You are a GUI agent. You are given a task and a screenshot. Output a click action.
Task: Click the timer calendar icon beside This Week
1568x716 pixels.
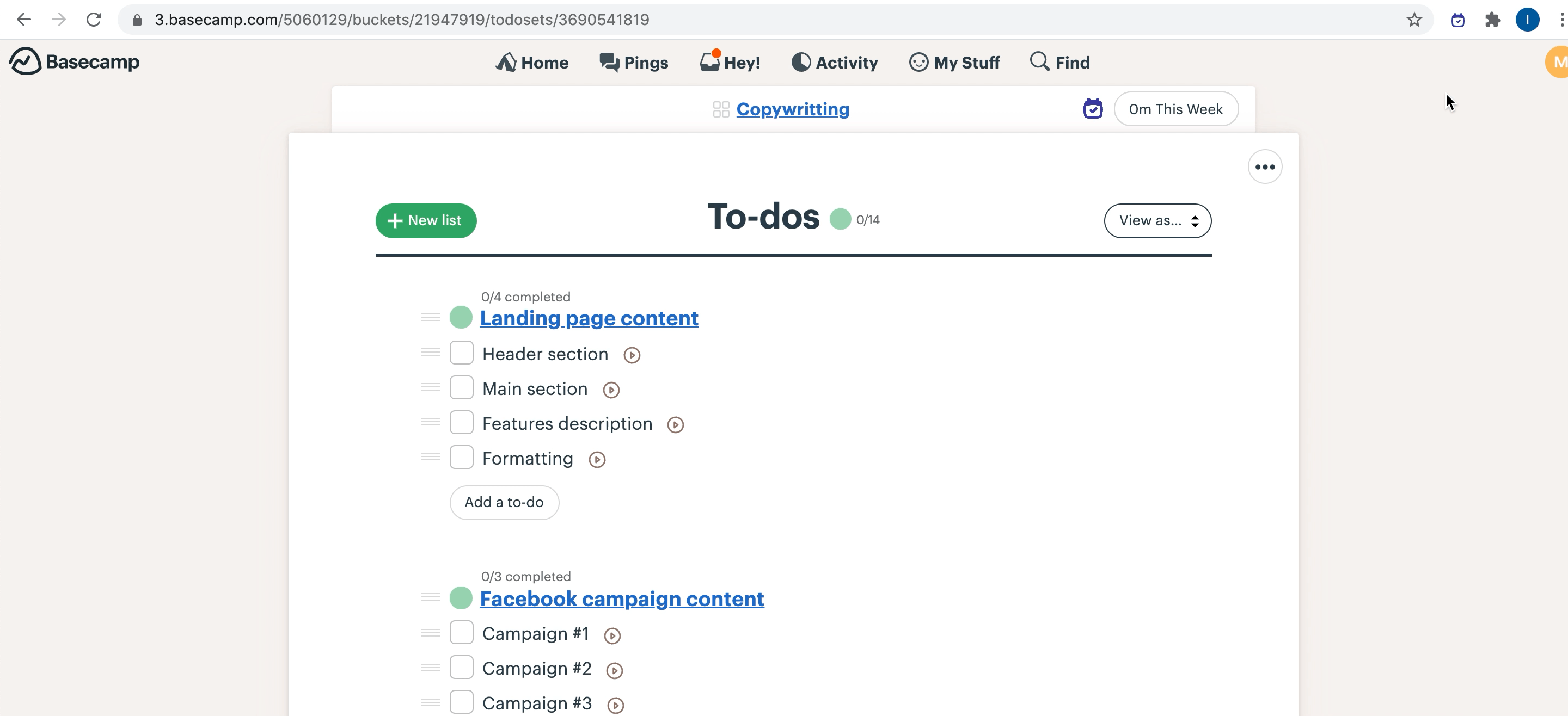(x=1093, y=109)
